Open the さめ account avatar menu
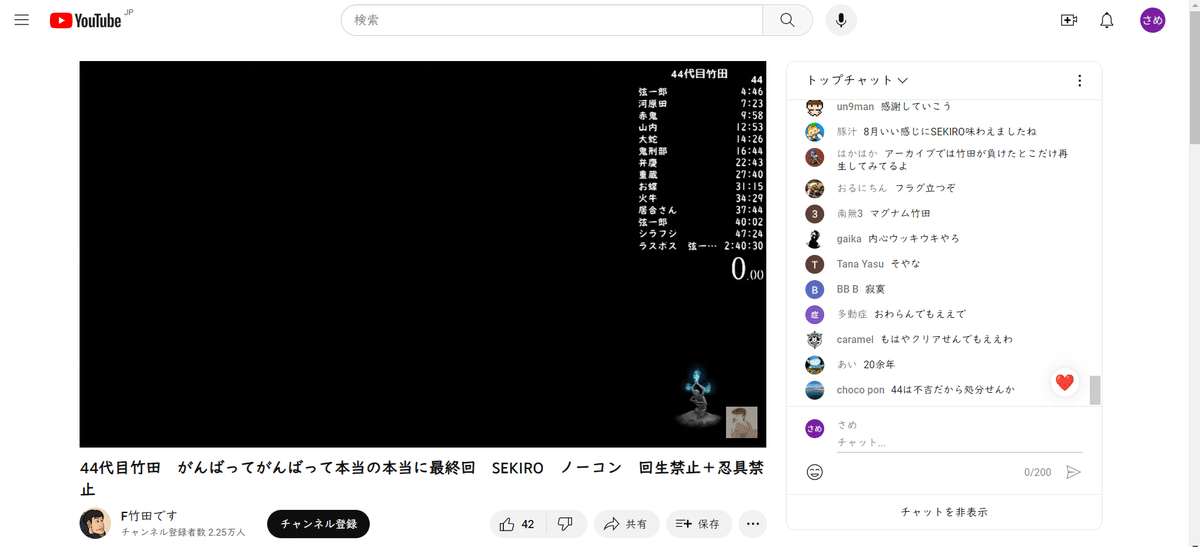The height and width of the screenshot is (547, 1200). click(1153, 20)
